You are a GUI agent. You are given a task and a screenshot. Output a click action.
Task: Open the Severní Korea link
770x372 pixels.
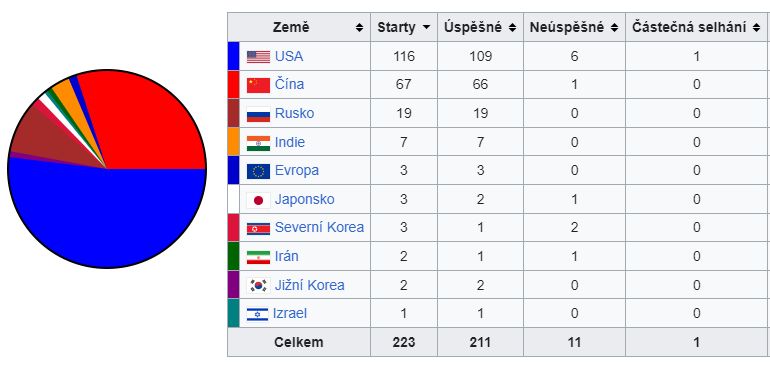tap(319, 228)
